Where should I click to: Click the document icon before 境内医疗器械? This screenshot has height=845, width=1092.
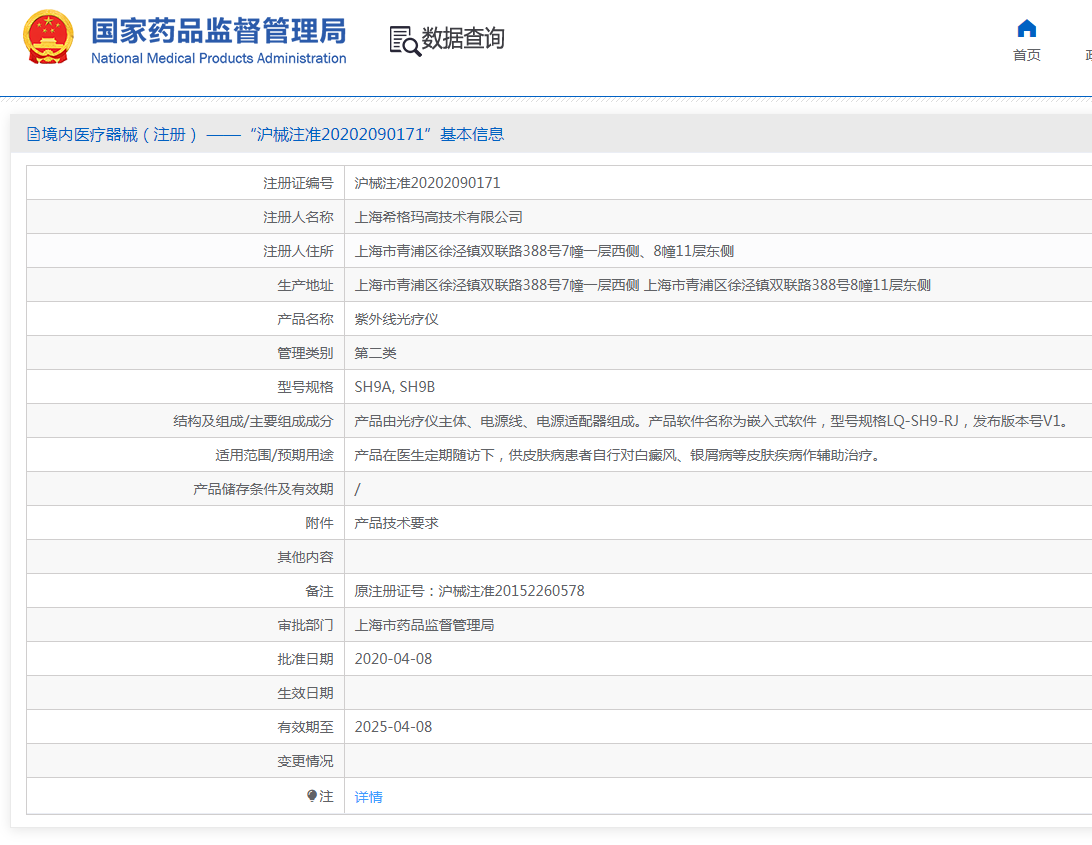pos(33,134)
